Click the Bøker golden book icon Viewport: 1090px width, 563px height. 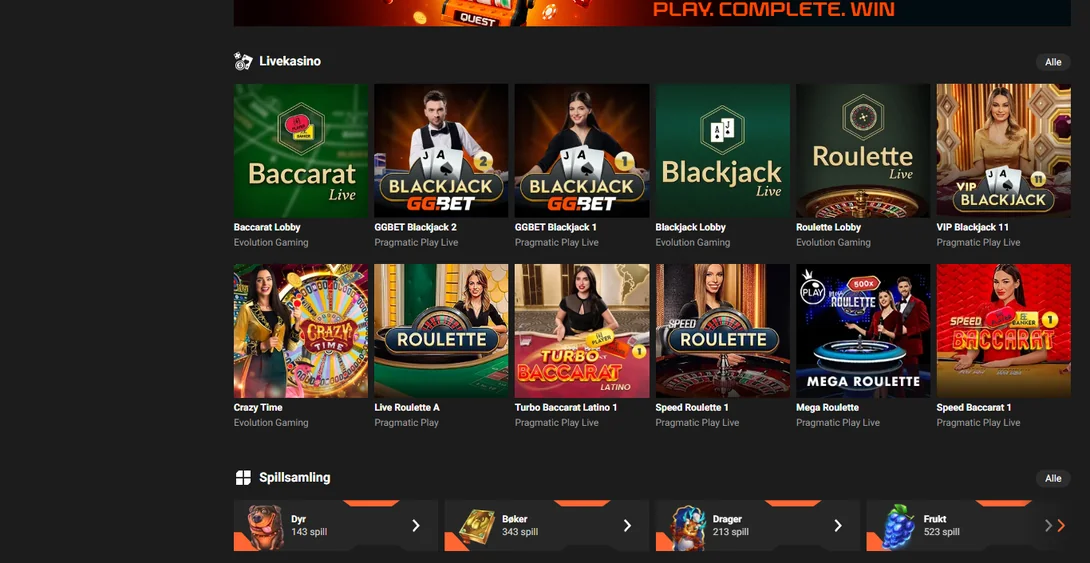[x=477, y=527]
